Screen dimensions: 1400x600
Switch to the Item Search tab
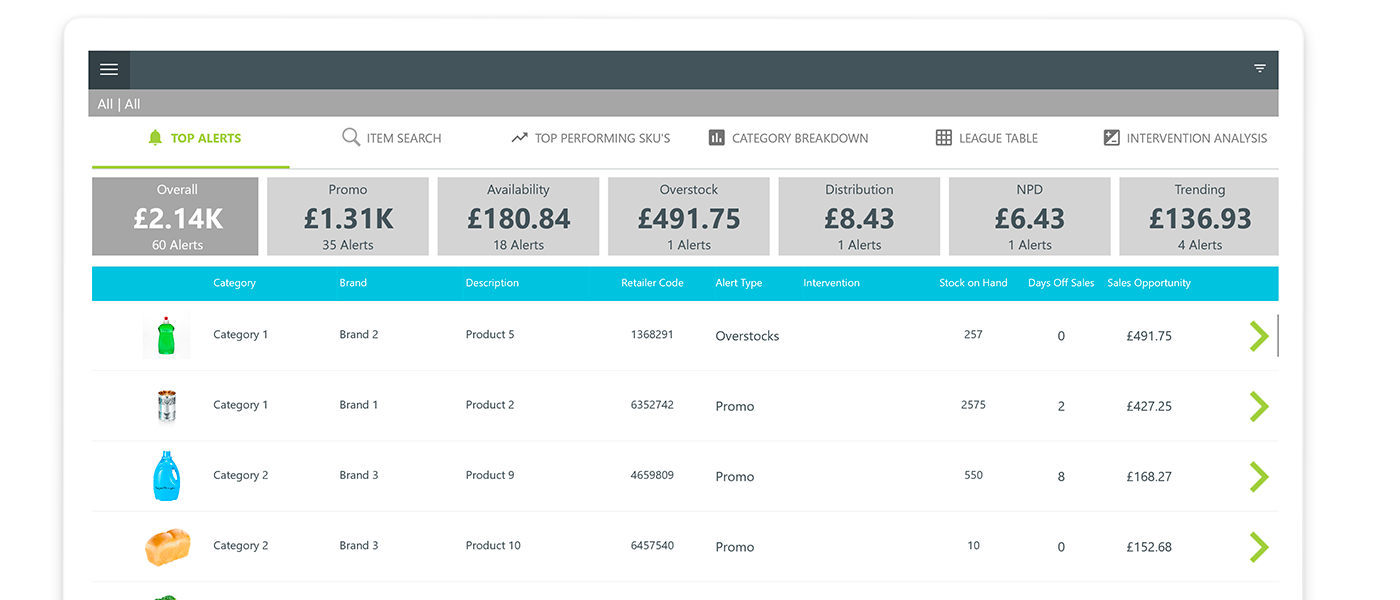tap(392, 138)
